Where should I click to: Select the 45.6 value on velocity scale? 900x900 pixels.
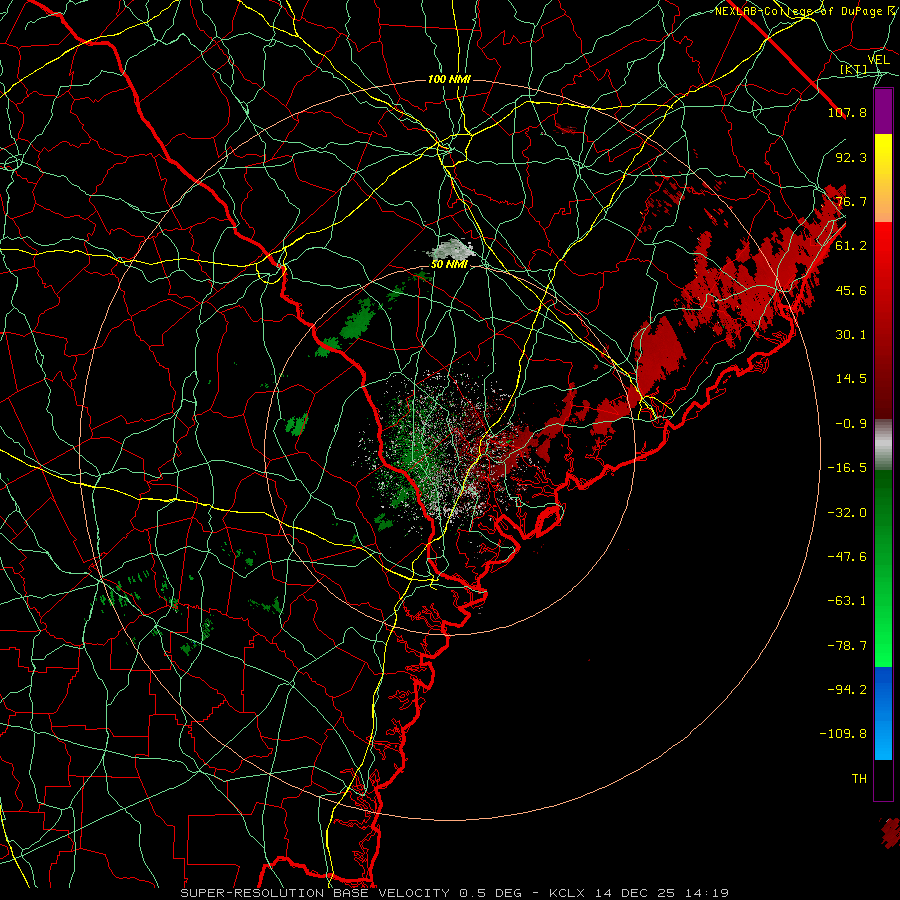pos(851,290)
